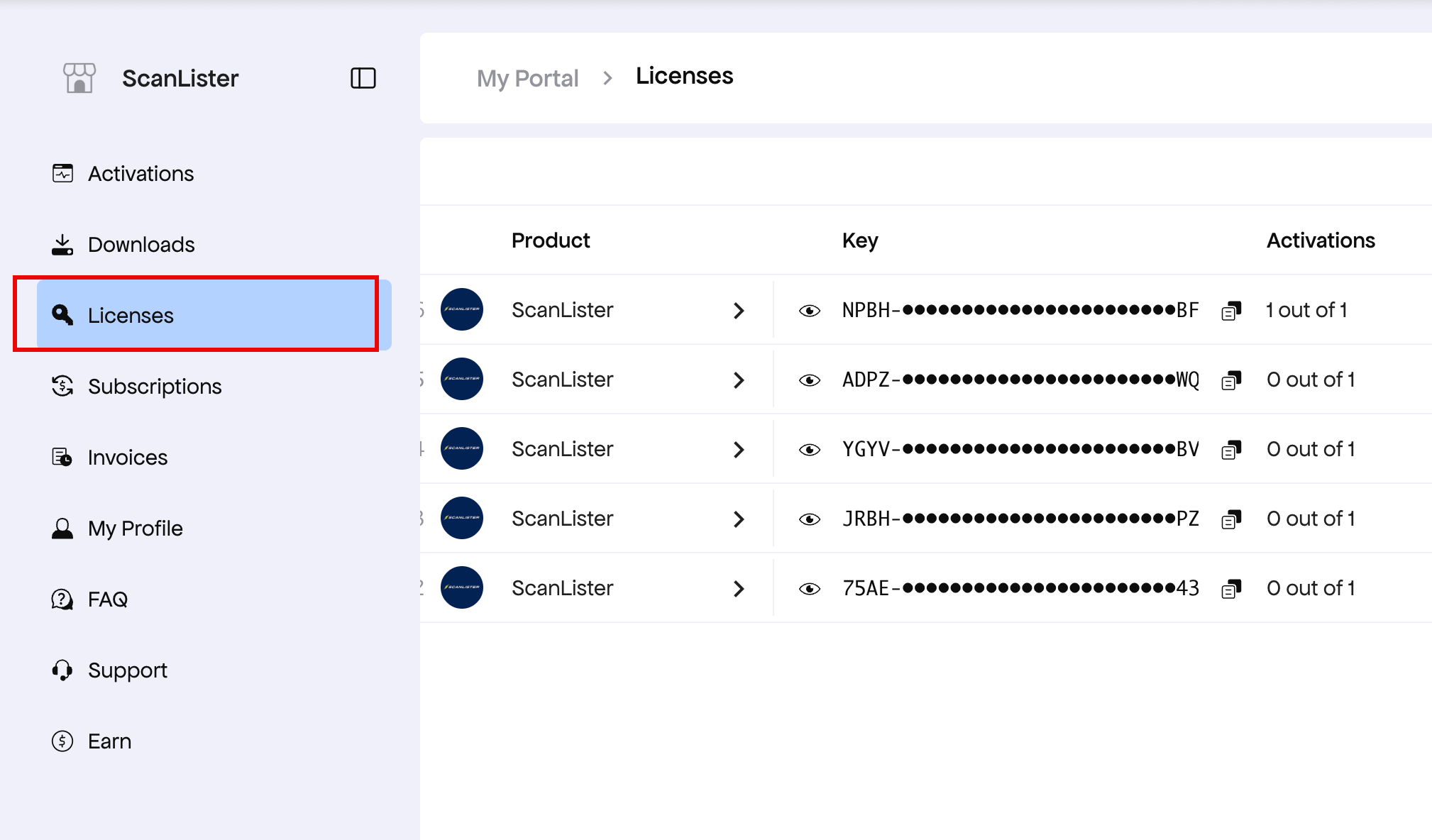
Task: Click ScanLister product logo in ADPZ row
Action: (462, 379)
